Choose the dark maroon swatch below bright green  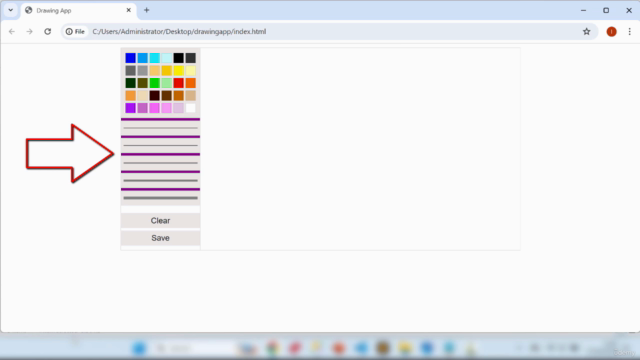click(x=155, y=96)
